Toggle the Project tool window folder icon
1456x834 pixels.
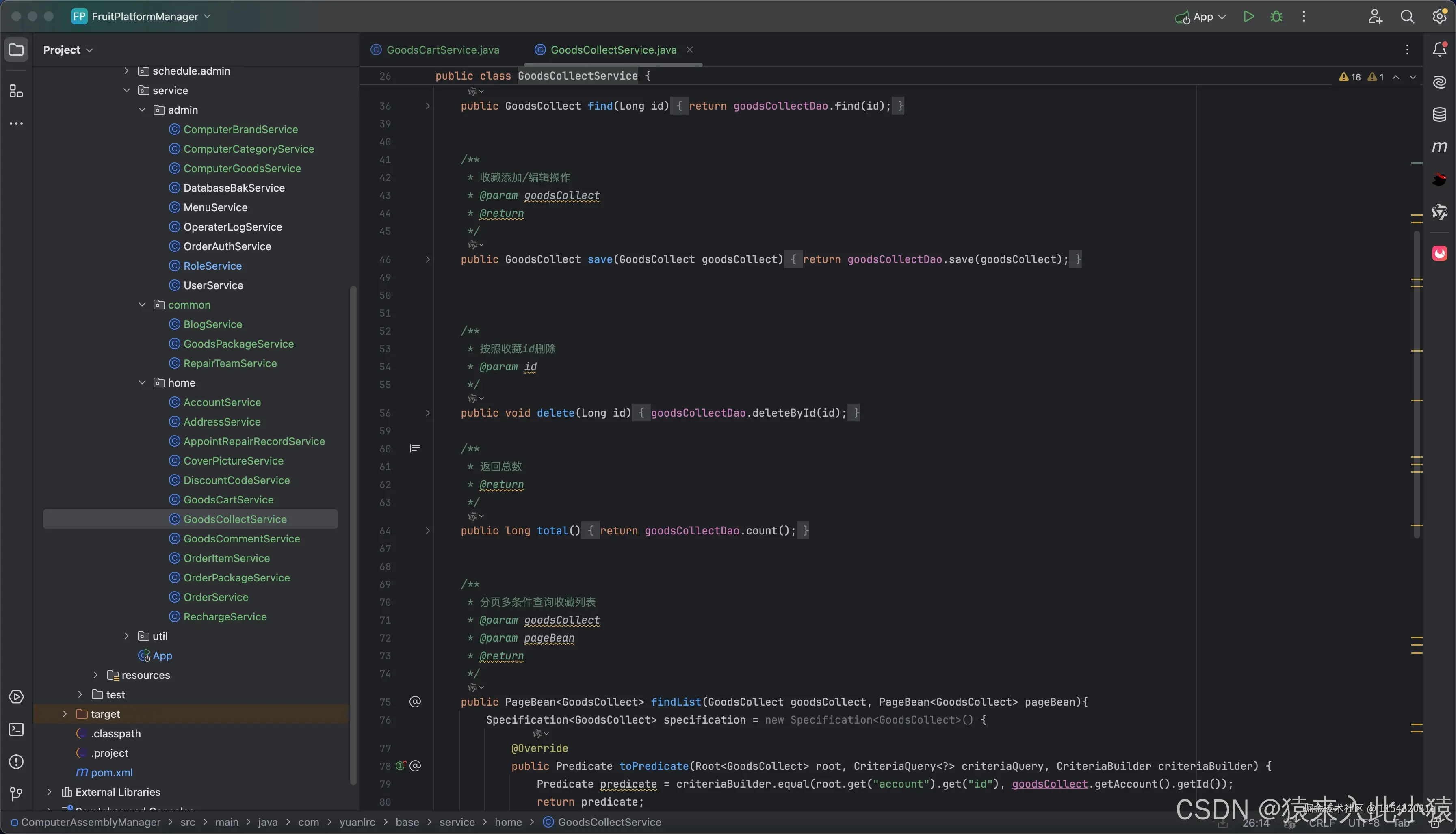(x=16, y=50)
